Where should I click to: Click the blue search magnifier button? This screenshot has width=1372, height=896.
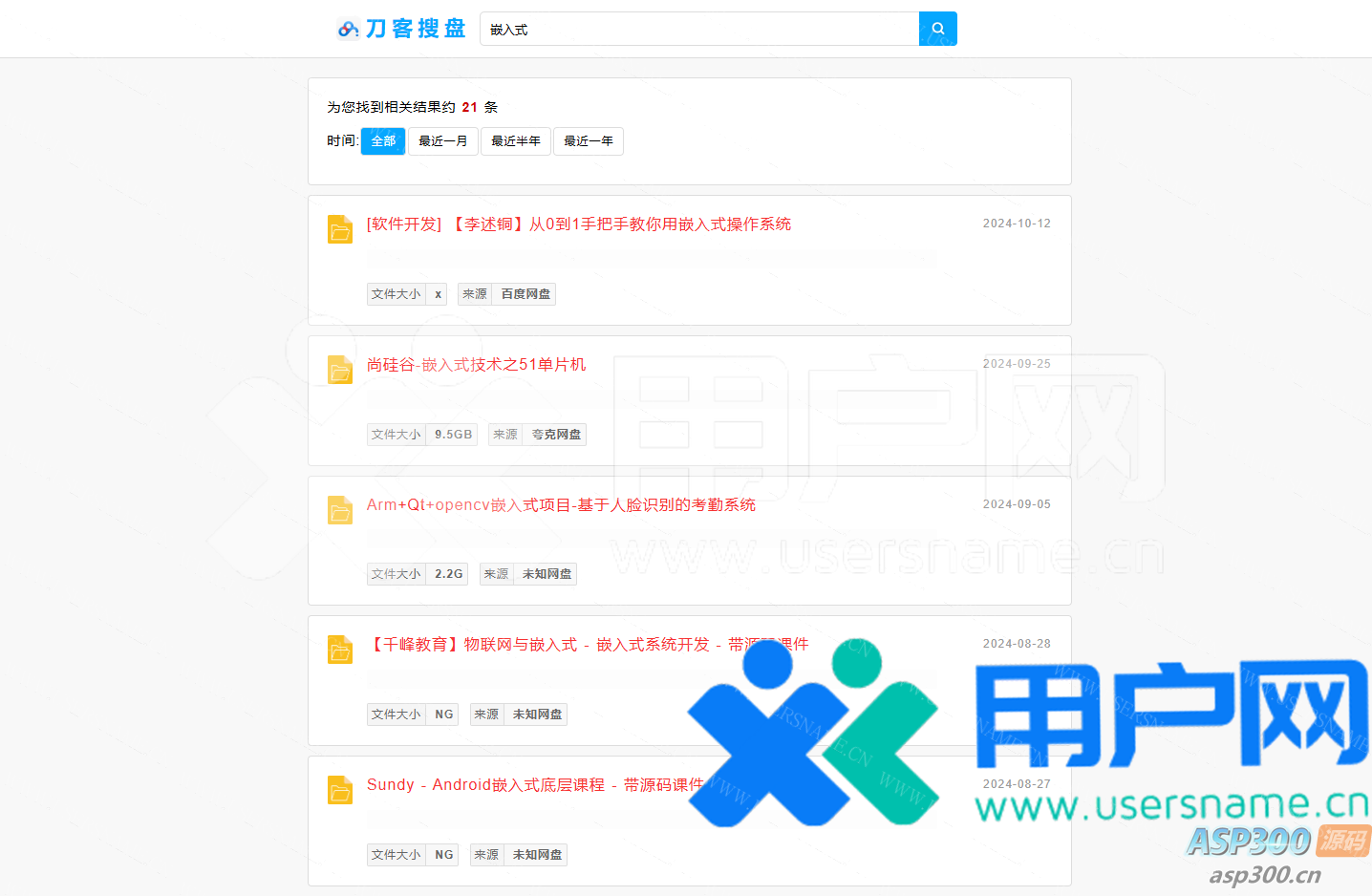(937, 29)
